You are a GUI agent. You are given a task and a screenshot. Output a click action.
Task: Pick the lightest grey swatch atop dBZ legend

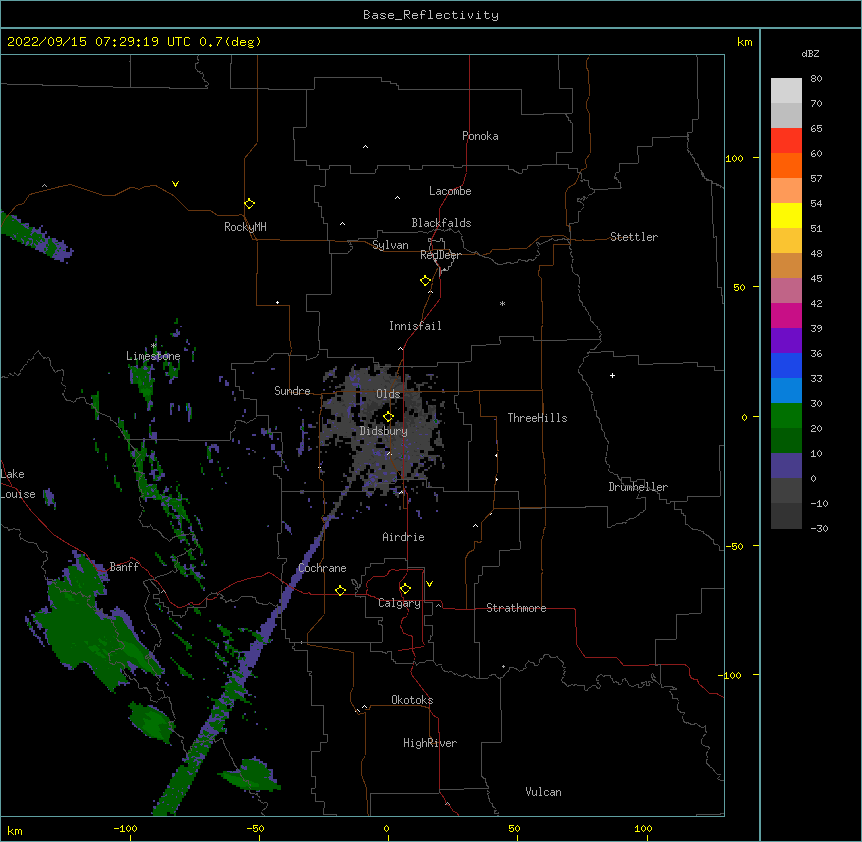pyautogui.click(x=786, y=90)
